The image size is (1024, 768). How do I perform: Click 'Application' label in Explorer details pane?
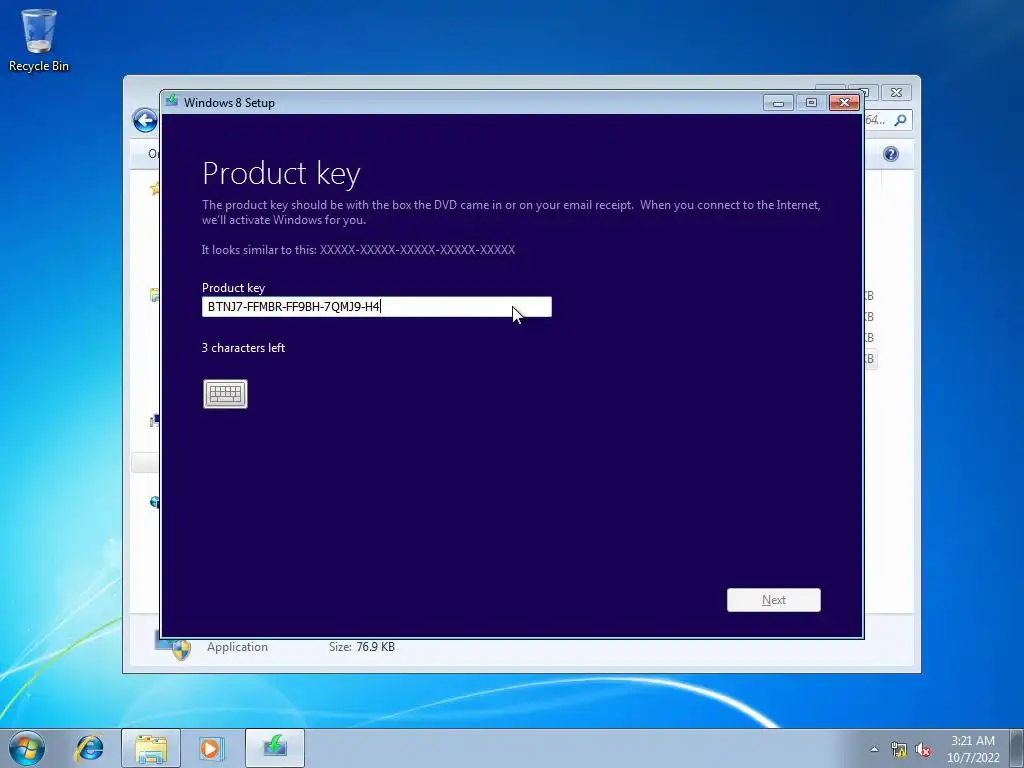point(237,647)
